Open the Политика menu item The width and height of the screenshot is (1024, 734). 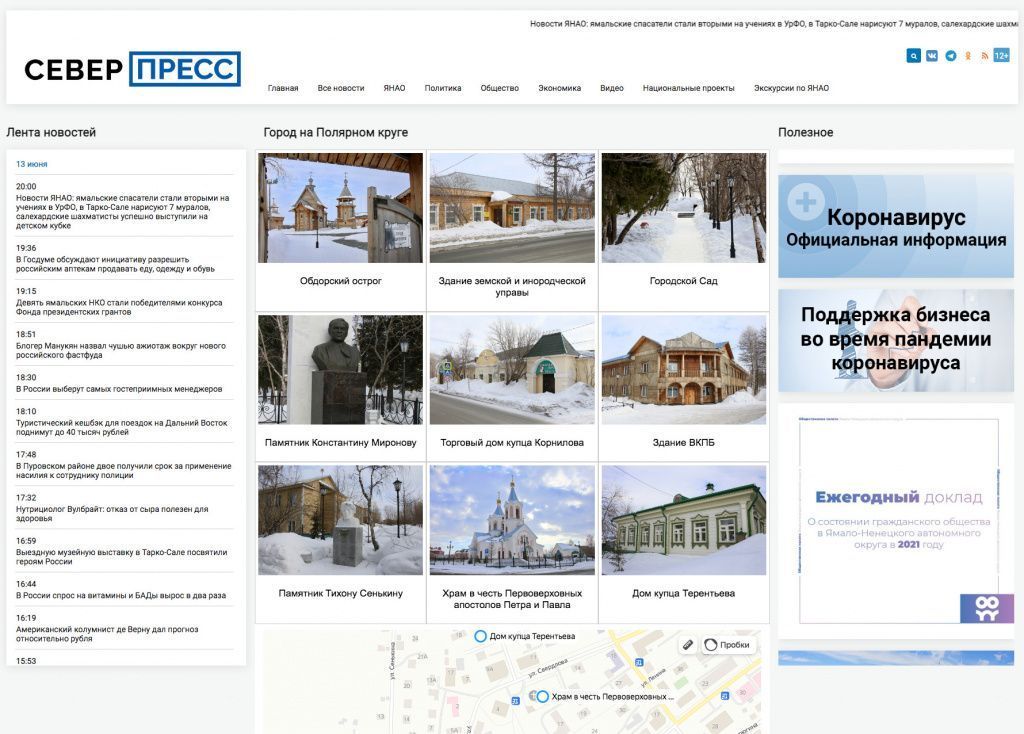click(443, 88)
